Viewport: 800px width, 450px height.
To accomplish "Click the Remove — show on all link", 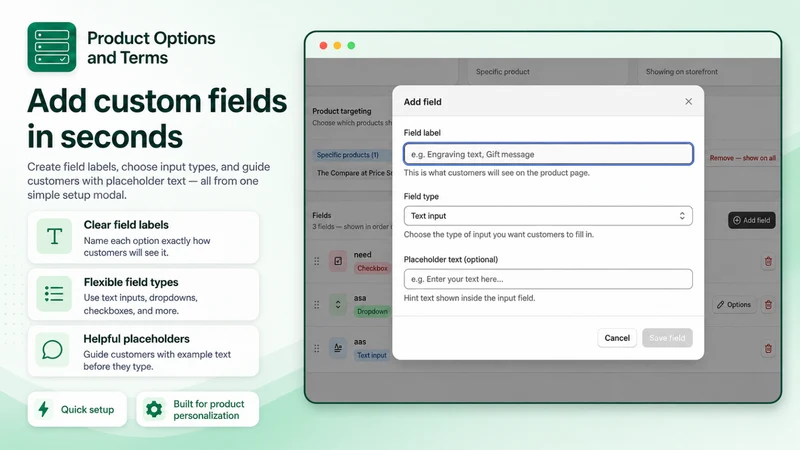I will pos(742,158).
